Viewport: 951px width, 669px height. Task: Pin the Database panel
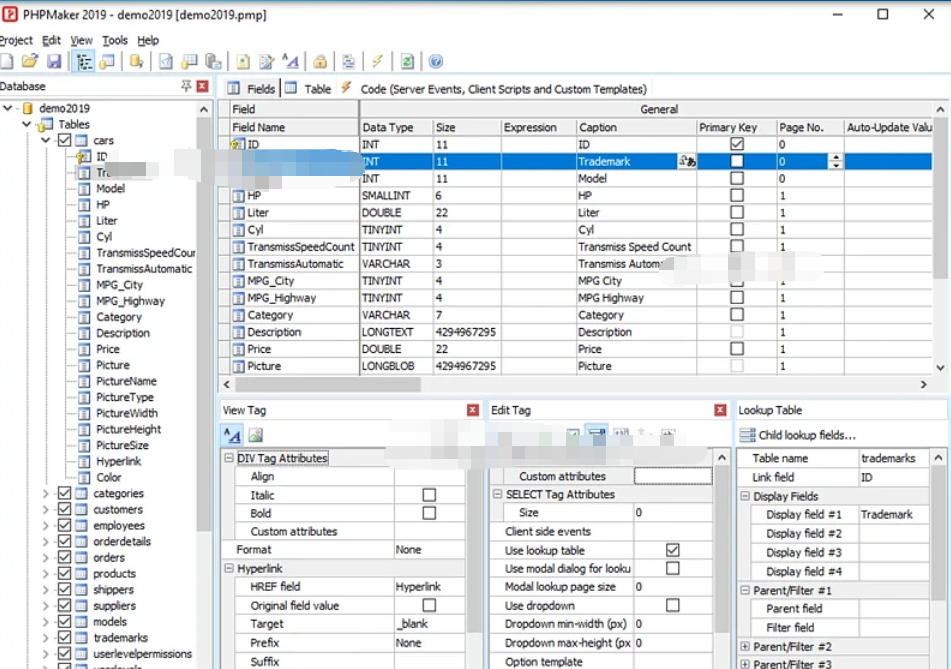click(x=186, y=86)
